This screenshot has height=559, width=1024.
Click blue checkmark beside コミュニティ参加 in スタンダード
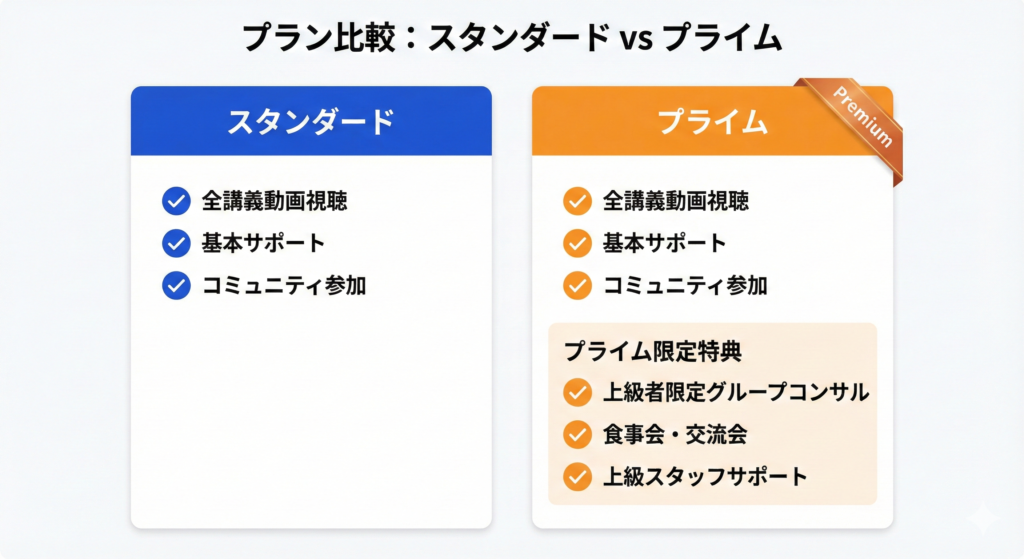click(x=176, y=285)
